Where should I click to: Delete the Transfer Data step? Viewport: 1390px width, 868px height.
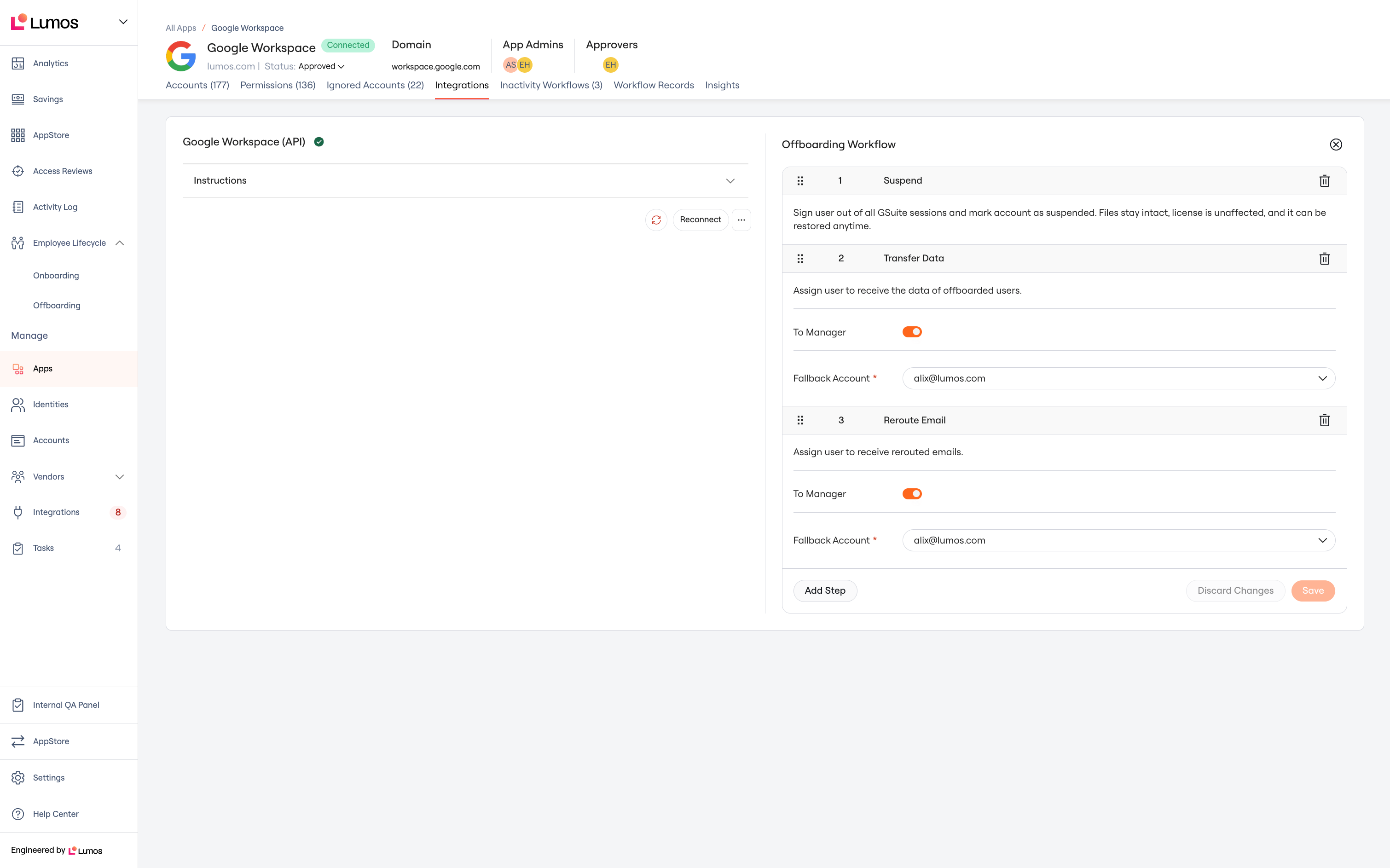click(x=1324, y=258)
